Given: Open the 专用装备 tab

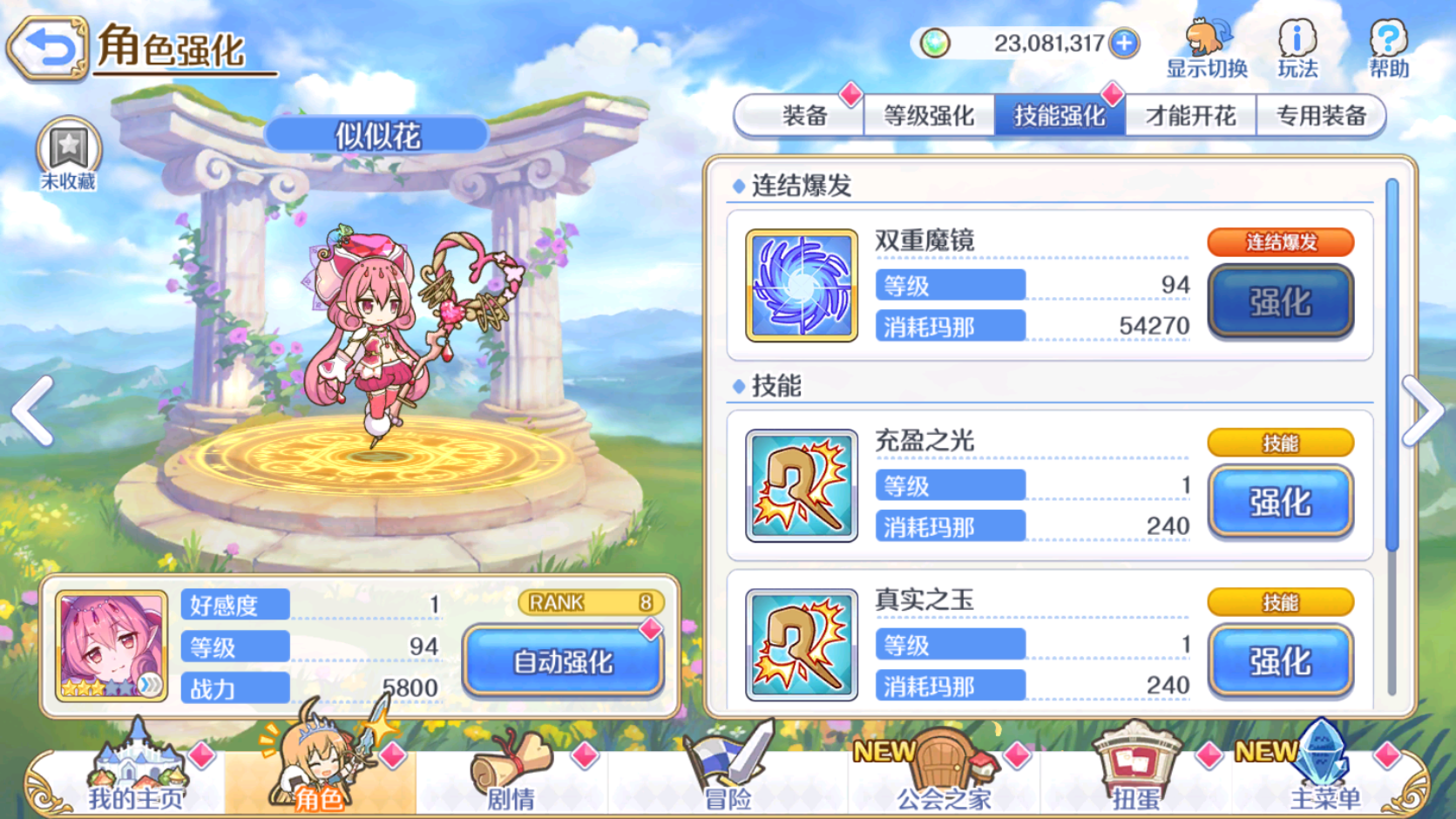Looking at the screenshot, I should pyautogui.click(x=1320, y=116).
